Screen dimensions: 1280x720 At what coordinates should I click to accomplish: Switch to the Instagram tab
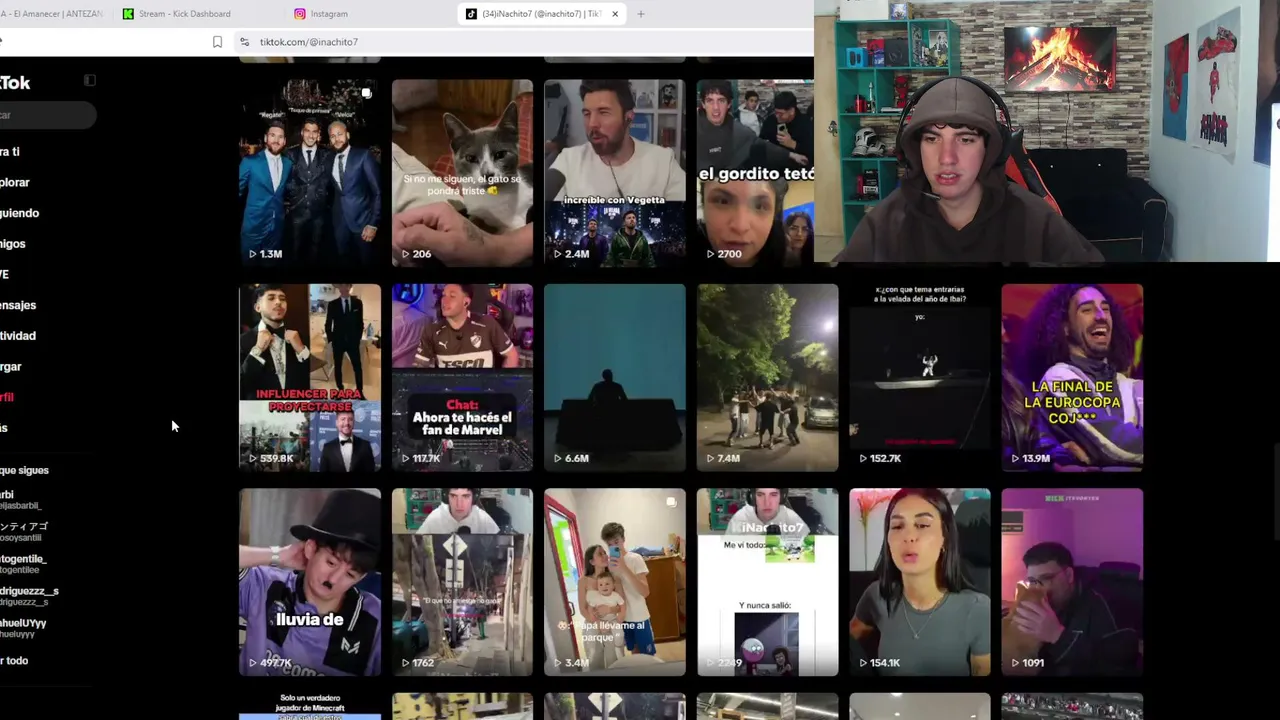click(366, 14)
